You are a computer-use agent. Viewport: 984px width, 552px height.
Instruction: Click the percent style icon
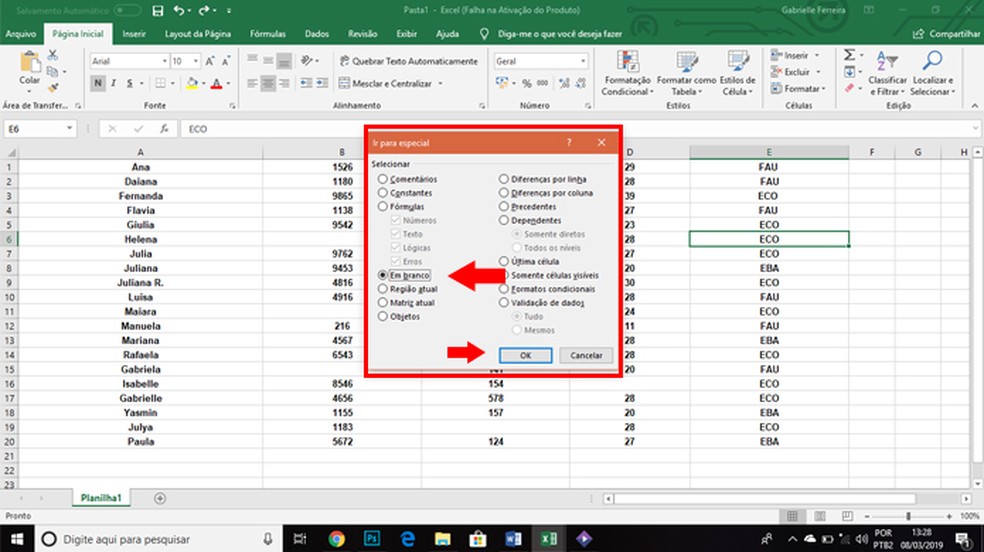[527, 83]
